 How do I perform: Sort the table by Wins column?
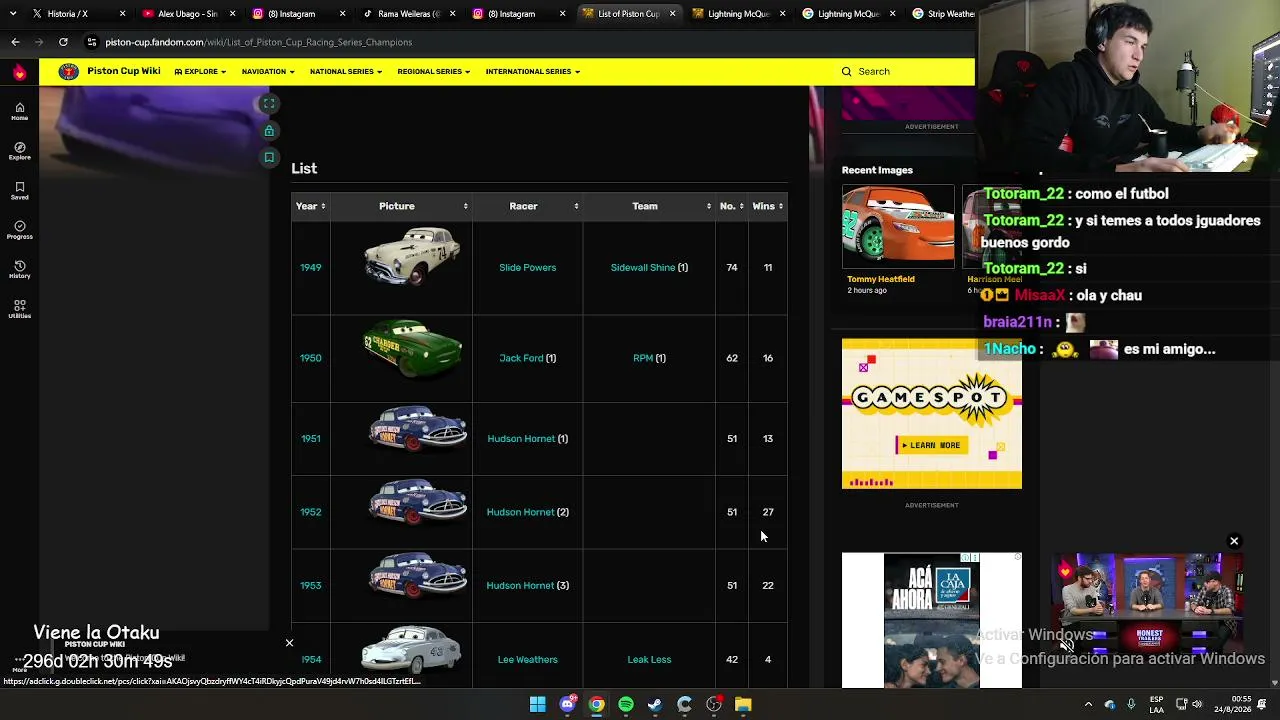click(768, 206)
